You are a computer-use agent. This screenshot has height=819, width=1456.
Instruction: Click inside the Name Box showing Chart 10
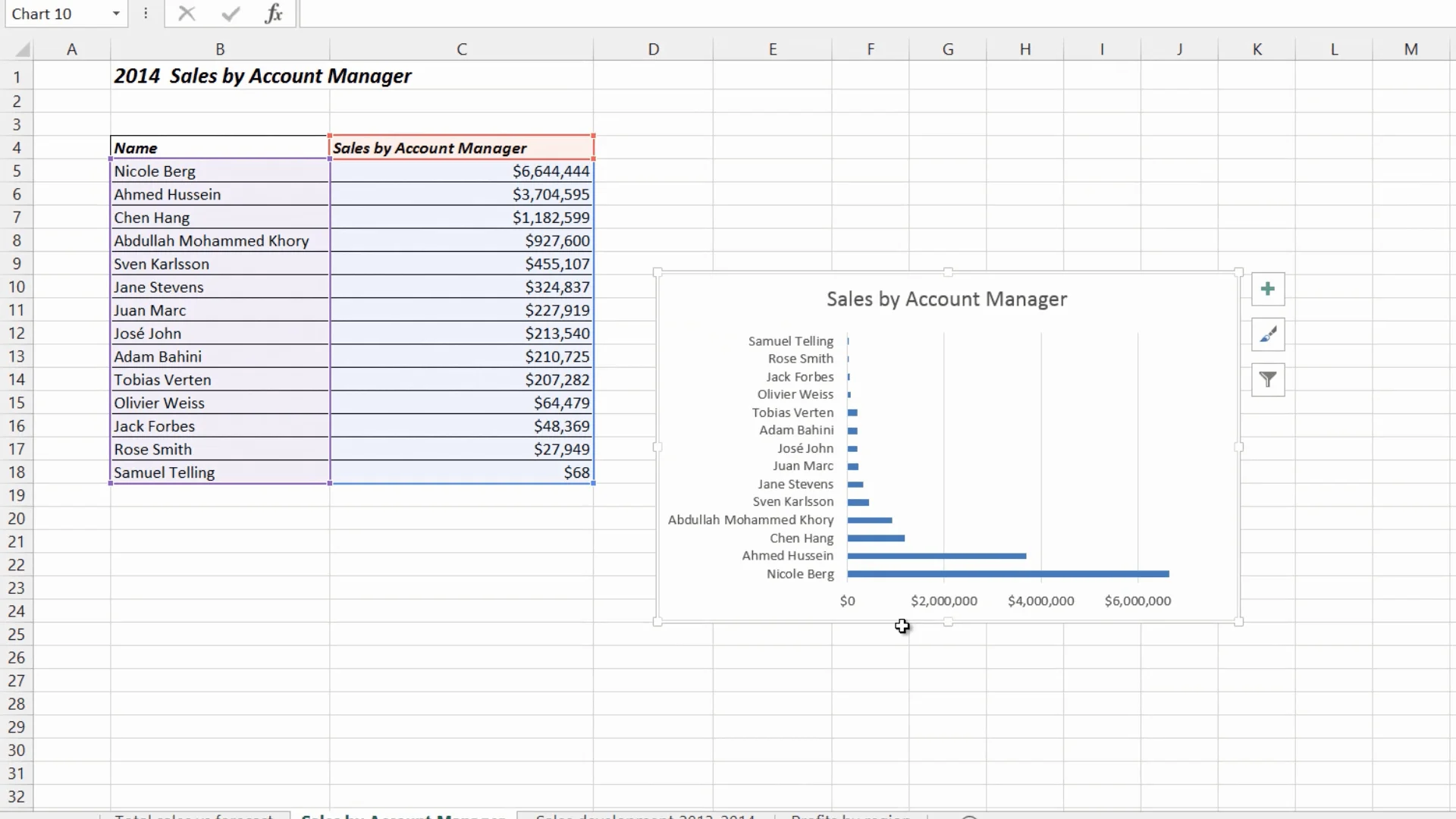click(56, 14)
